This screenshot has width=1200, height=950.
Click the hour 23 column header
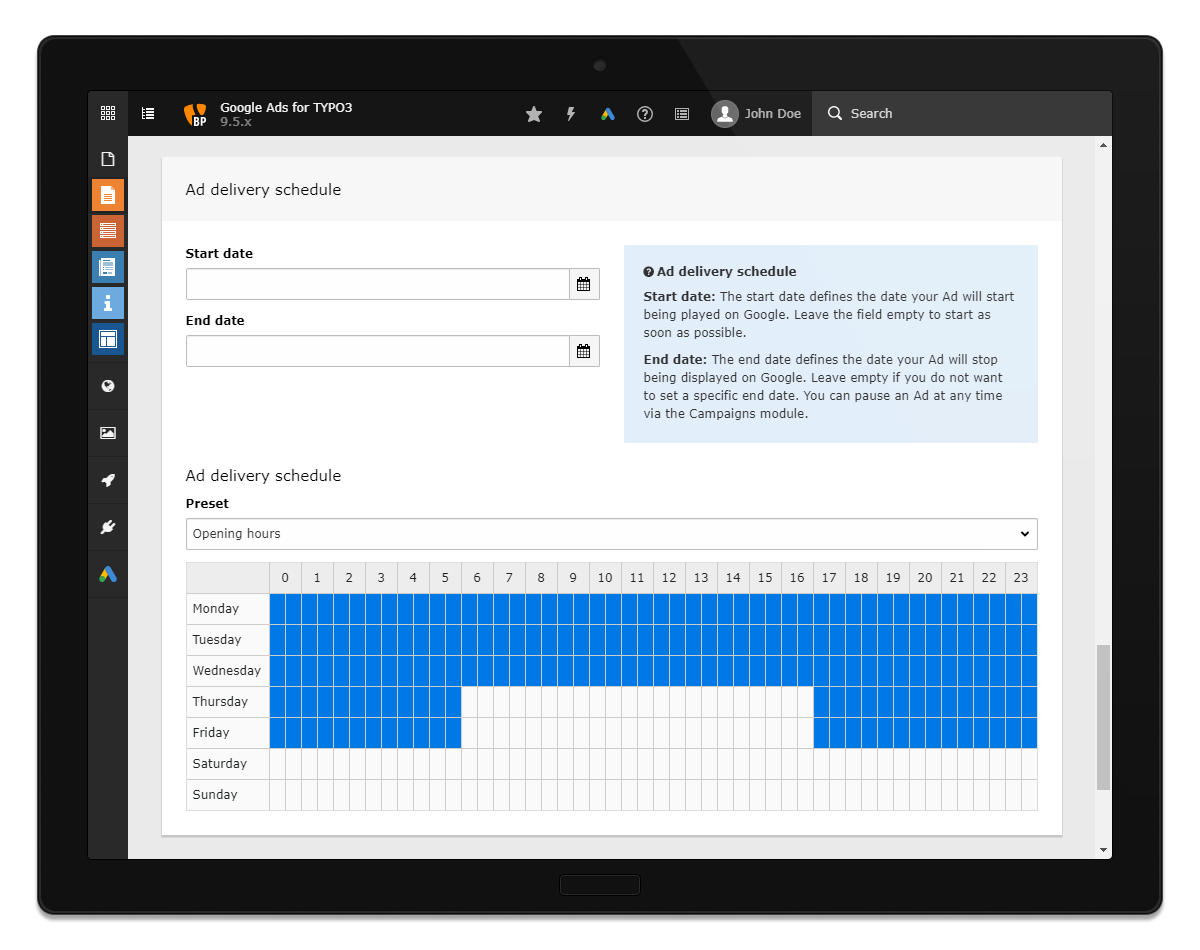pos(1022,578)
